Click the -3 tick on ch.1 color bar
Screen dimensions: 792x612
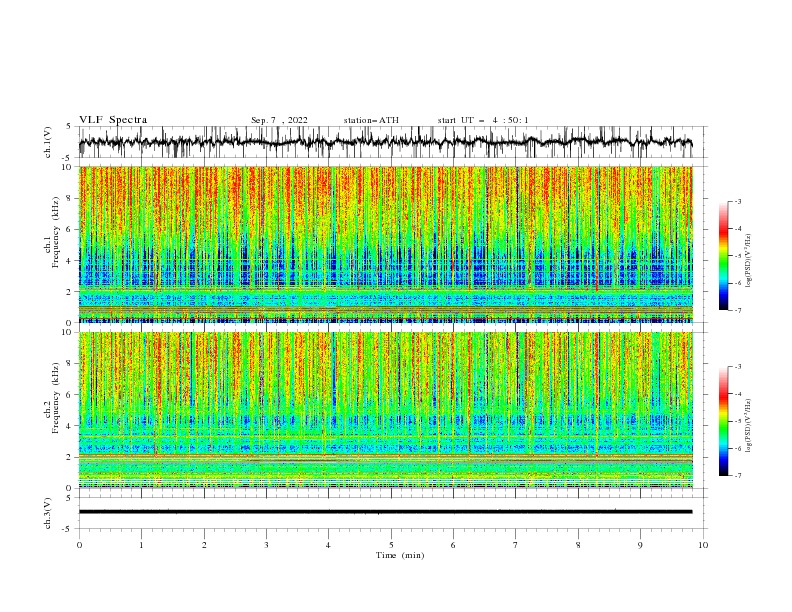[x=738, y=201]
